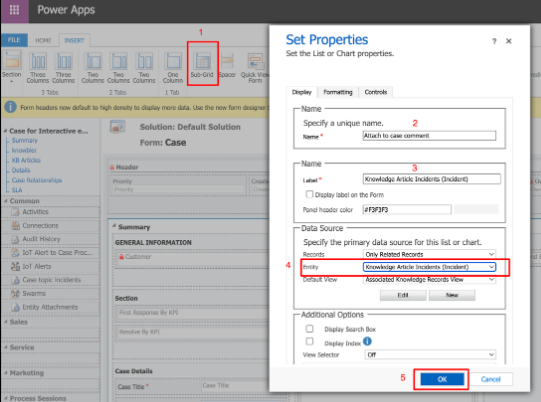Select the Priority header field
Screen dimensions: 541x402
[178, 185]
